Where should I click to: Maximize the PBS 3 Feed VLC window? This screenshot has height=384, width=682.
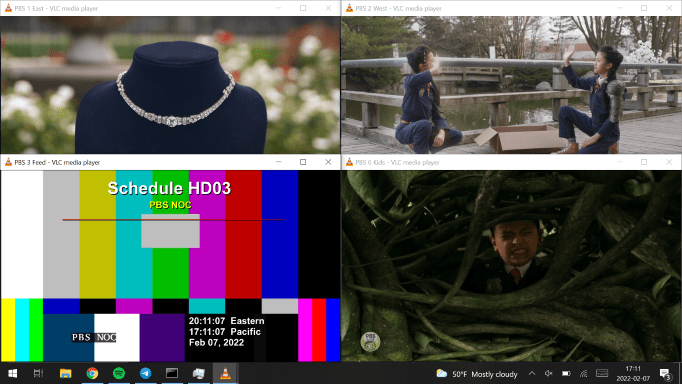303,162
